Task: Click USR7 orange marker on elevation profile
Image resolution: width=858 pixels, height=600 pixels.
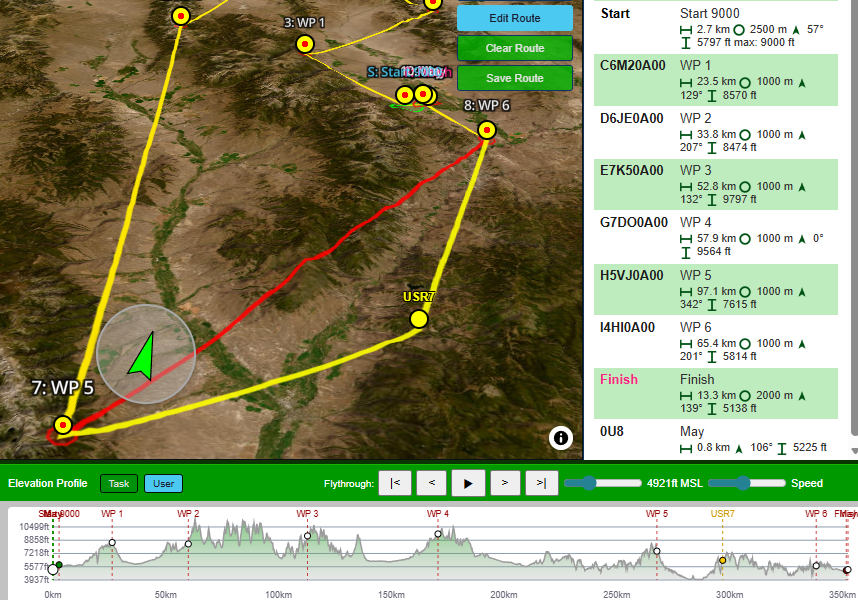Action: [x=723, y=561]
